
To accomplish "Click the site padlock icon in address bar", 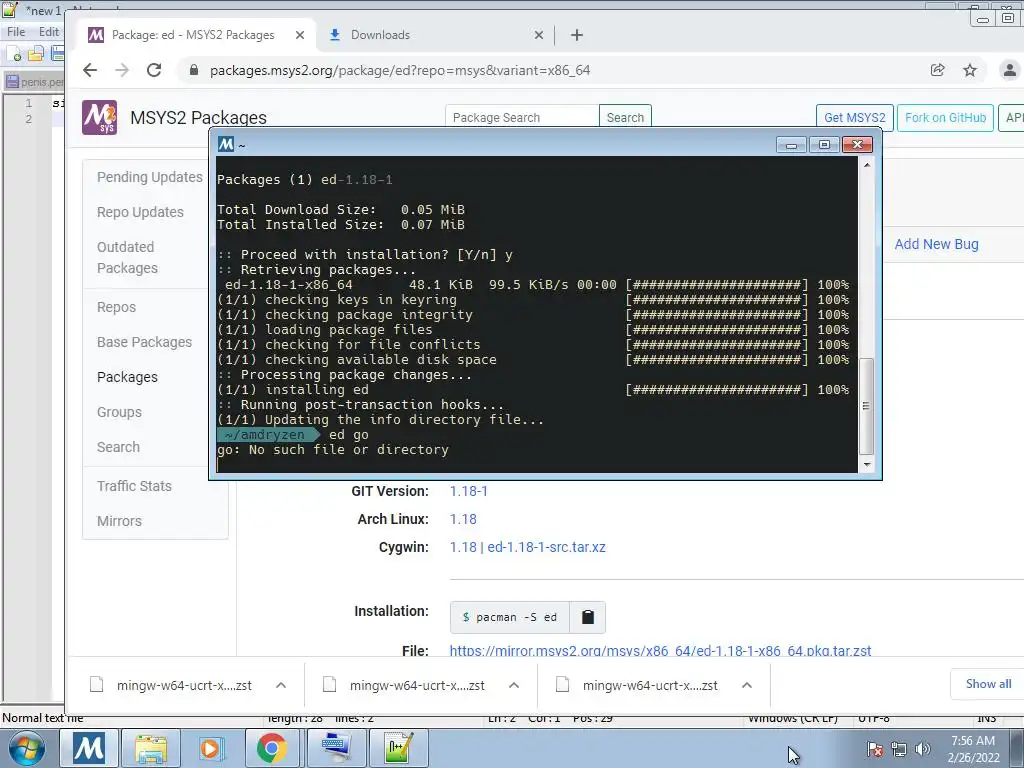I will [193, 70].
